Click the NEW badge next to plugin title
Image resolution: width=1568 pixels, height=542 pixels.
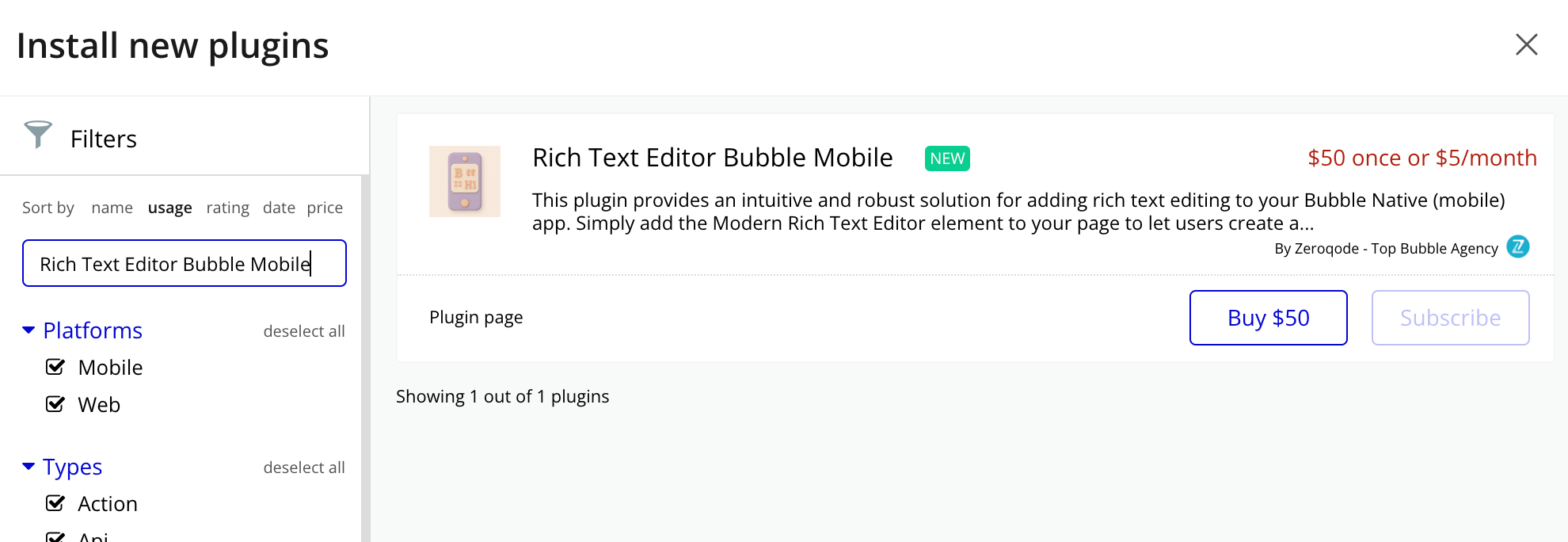click(947, 158)
